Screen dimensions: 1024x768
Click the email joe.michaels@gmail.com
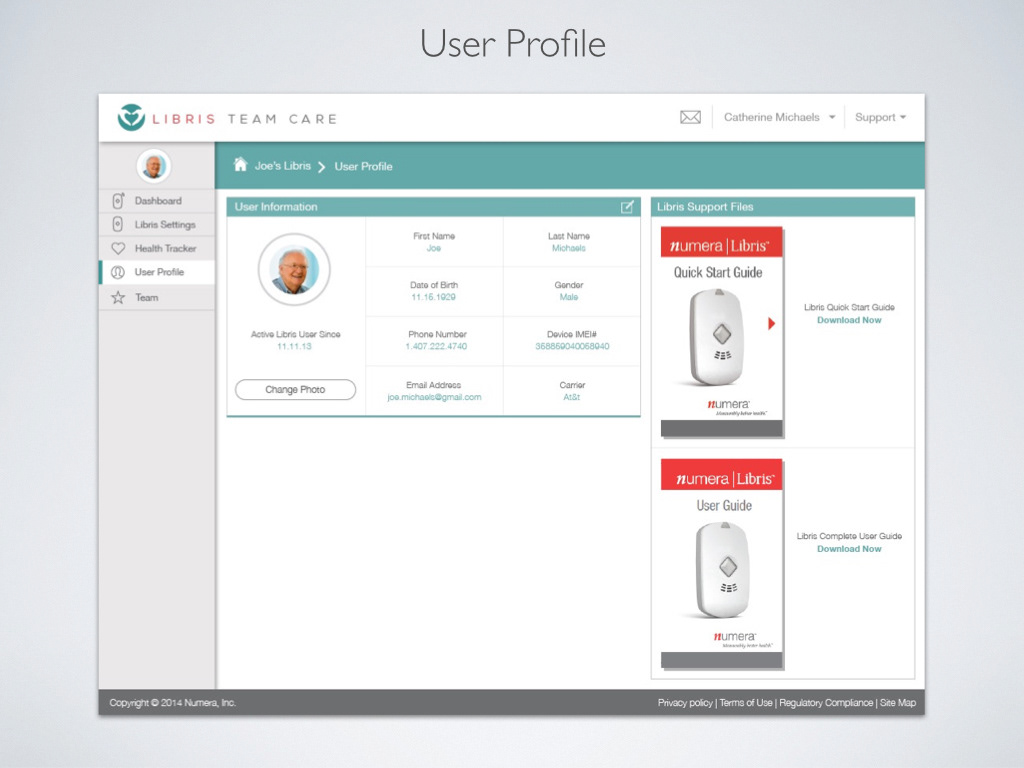pyautogui.click(x=434, y=397)
